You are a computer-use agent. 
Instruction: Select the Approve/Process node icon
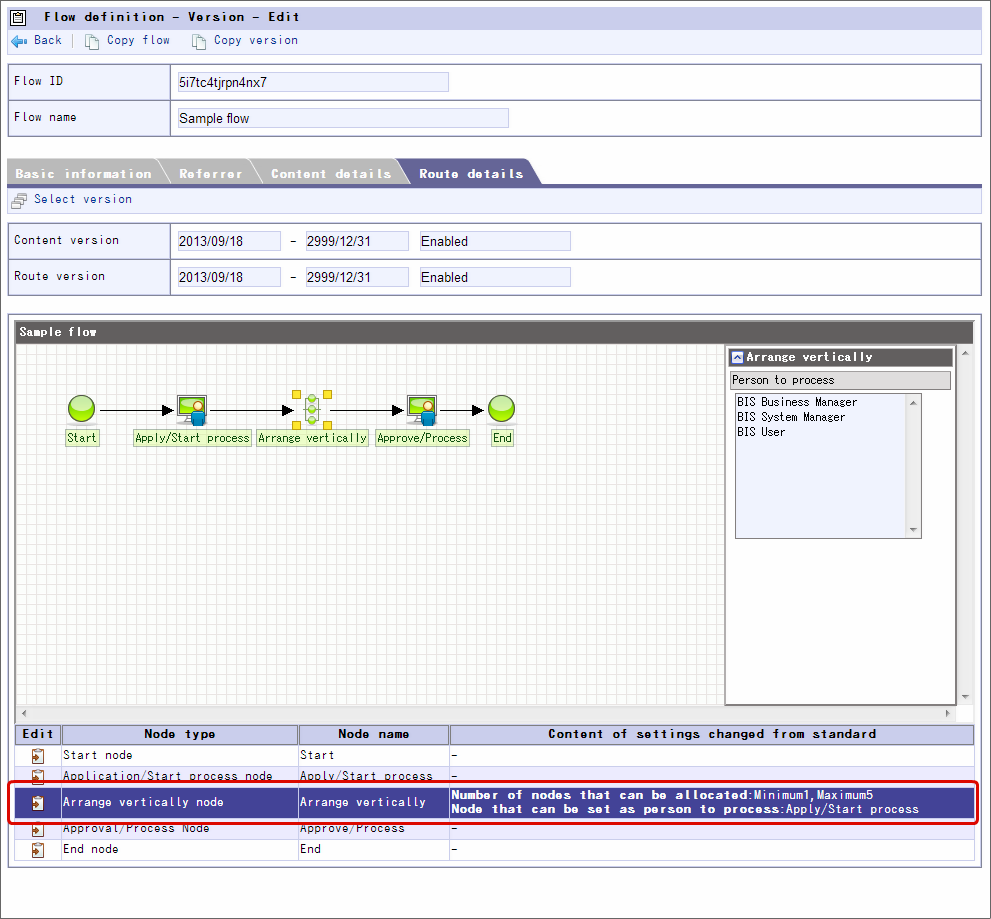coord(422,410)
